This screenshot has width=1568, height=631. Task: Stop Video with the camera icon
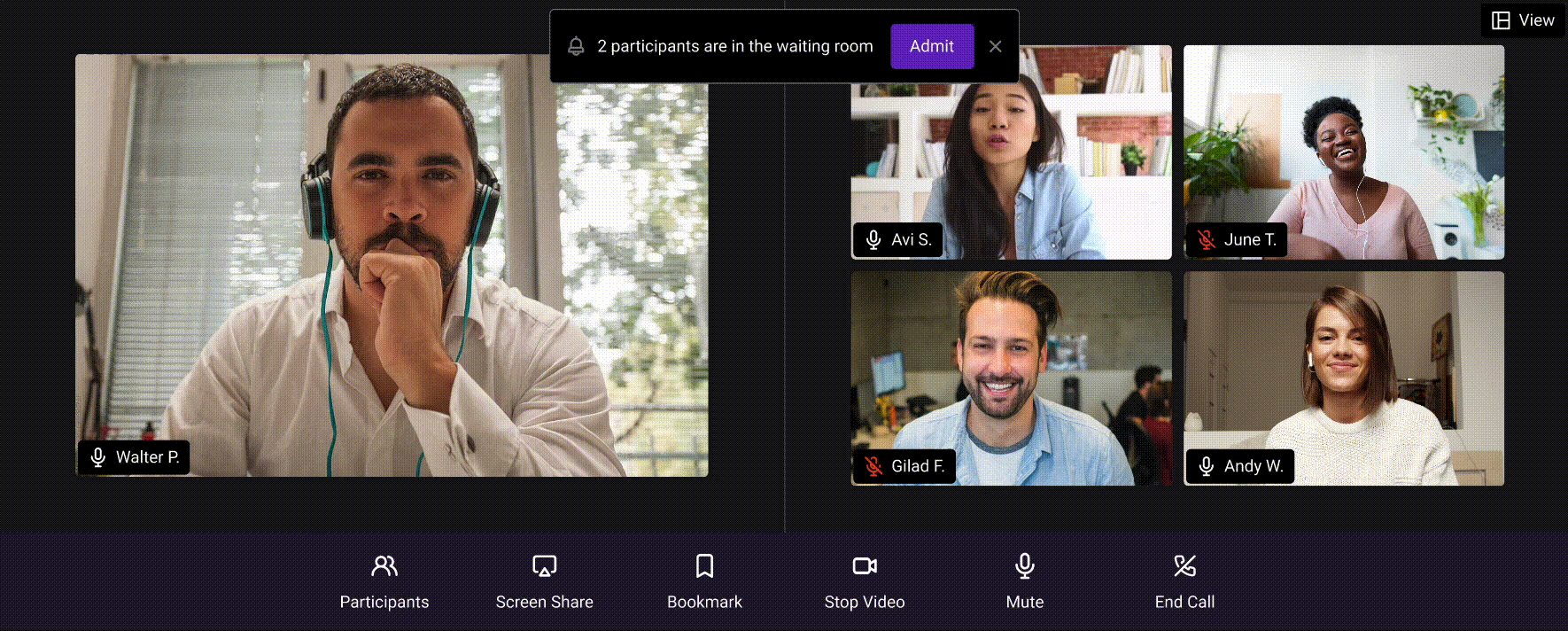tap(865, 566)
